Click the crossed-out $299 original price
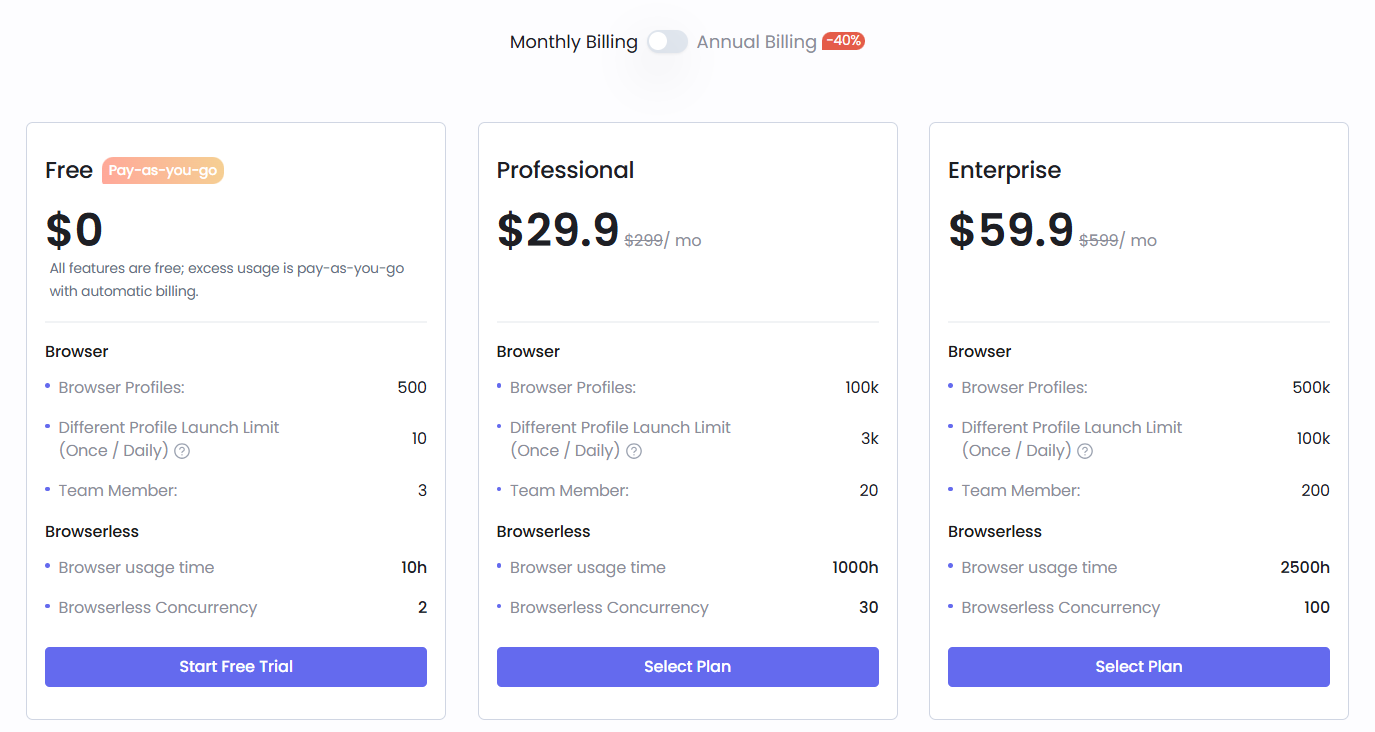The height and width of the screenshot is (732, 1375). tap(645, 240)
